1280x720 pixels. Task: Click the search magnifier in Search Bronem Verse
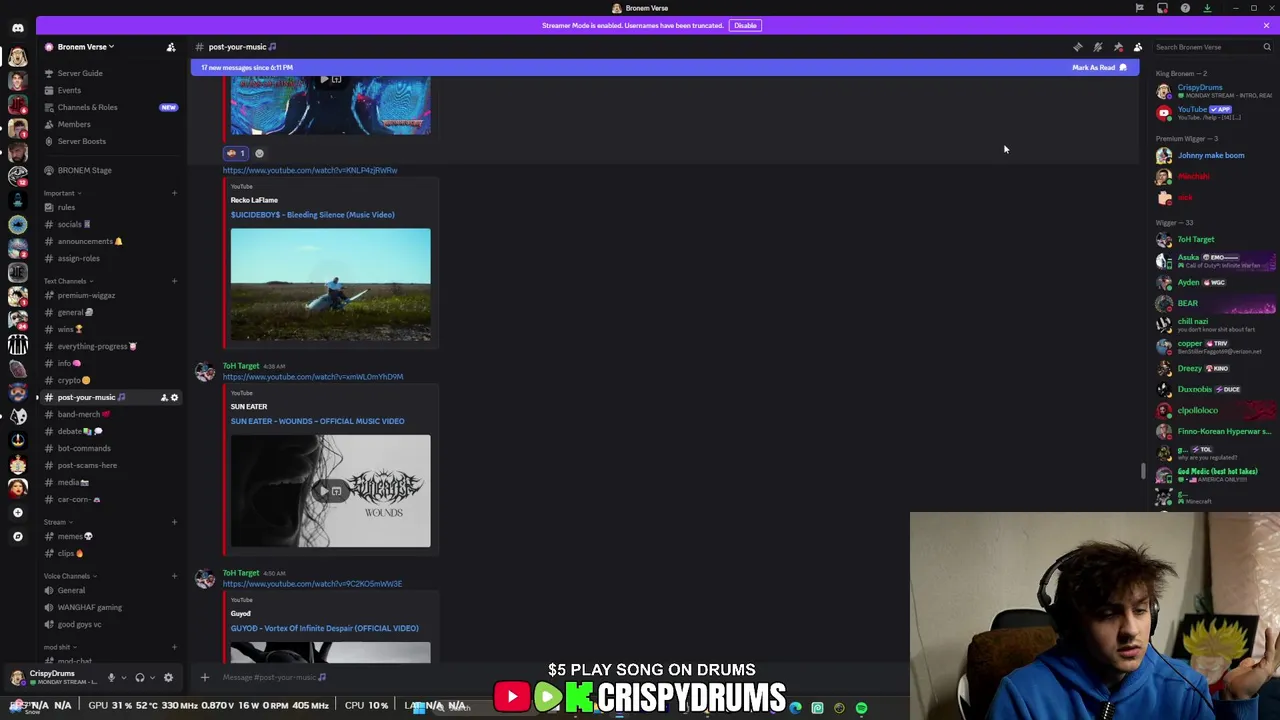pyautogui.click(x=1266, y=47)
